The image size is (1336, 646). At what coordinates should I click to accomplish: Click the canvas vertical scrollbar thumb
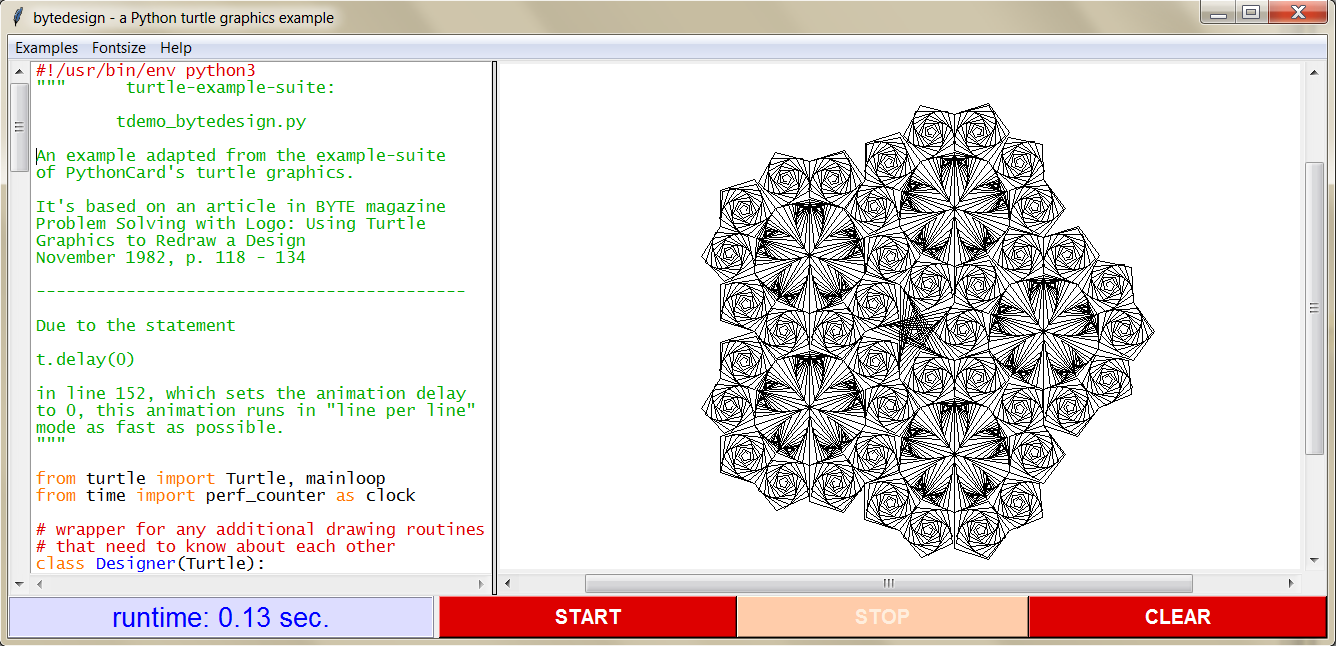pos(1315,308)
